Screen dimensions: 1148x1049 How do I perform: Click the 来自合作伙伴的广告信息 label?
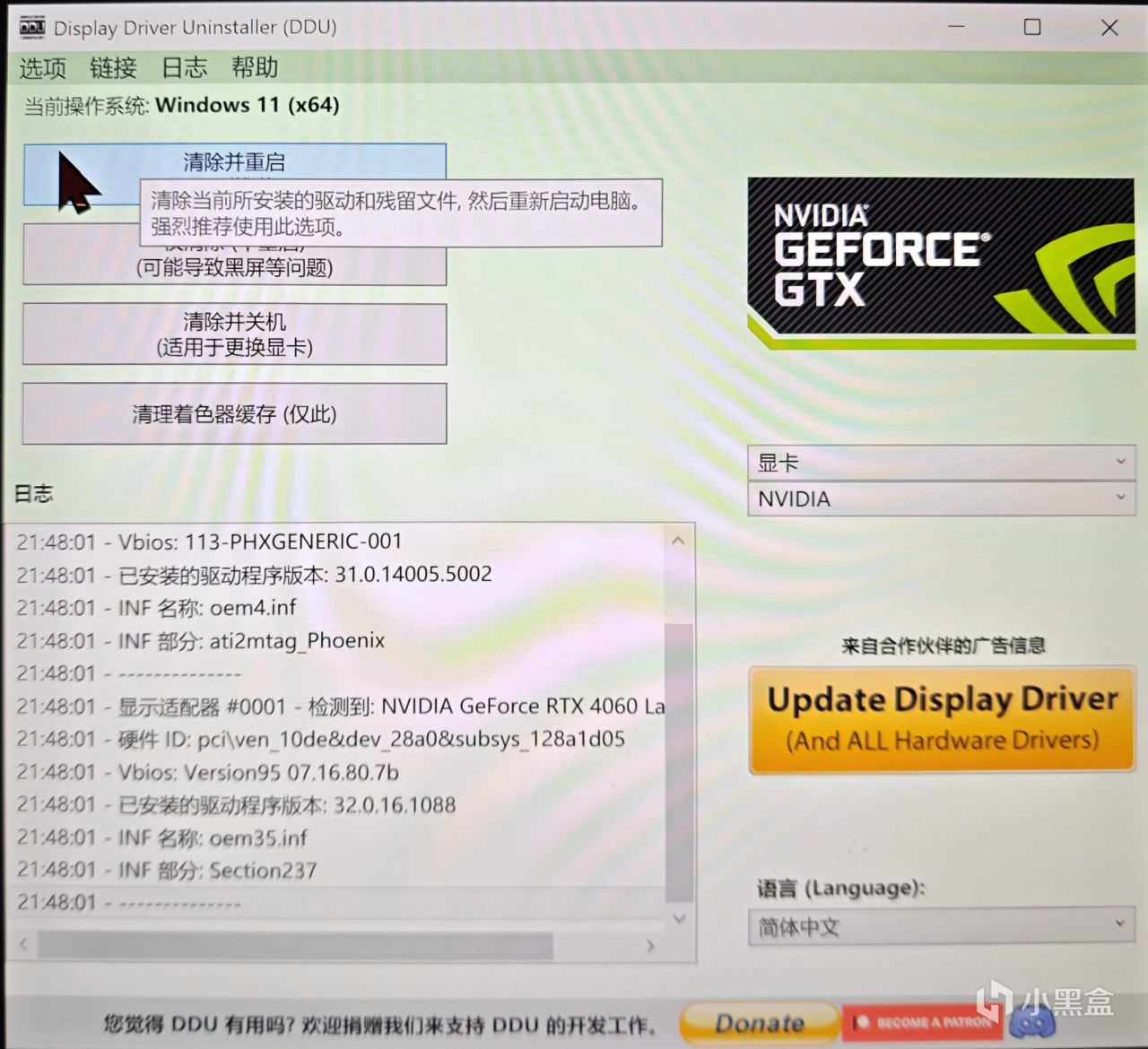[x=943, y=646]
